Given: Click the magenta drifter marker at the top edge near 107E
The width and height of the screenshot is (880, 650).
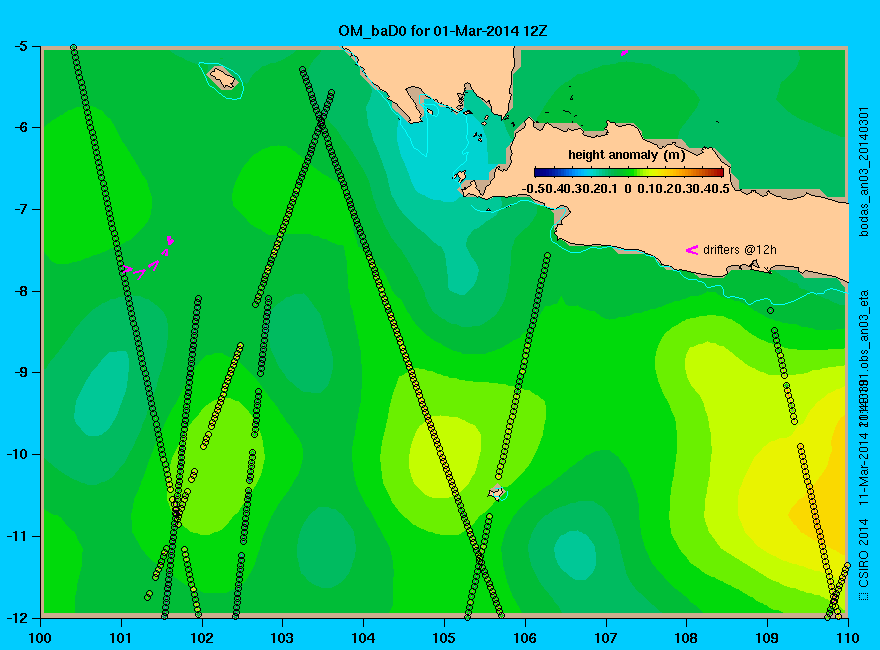Looking at the screenshot, I should (625, 53).
